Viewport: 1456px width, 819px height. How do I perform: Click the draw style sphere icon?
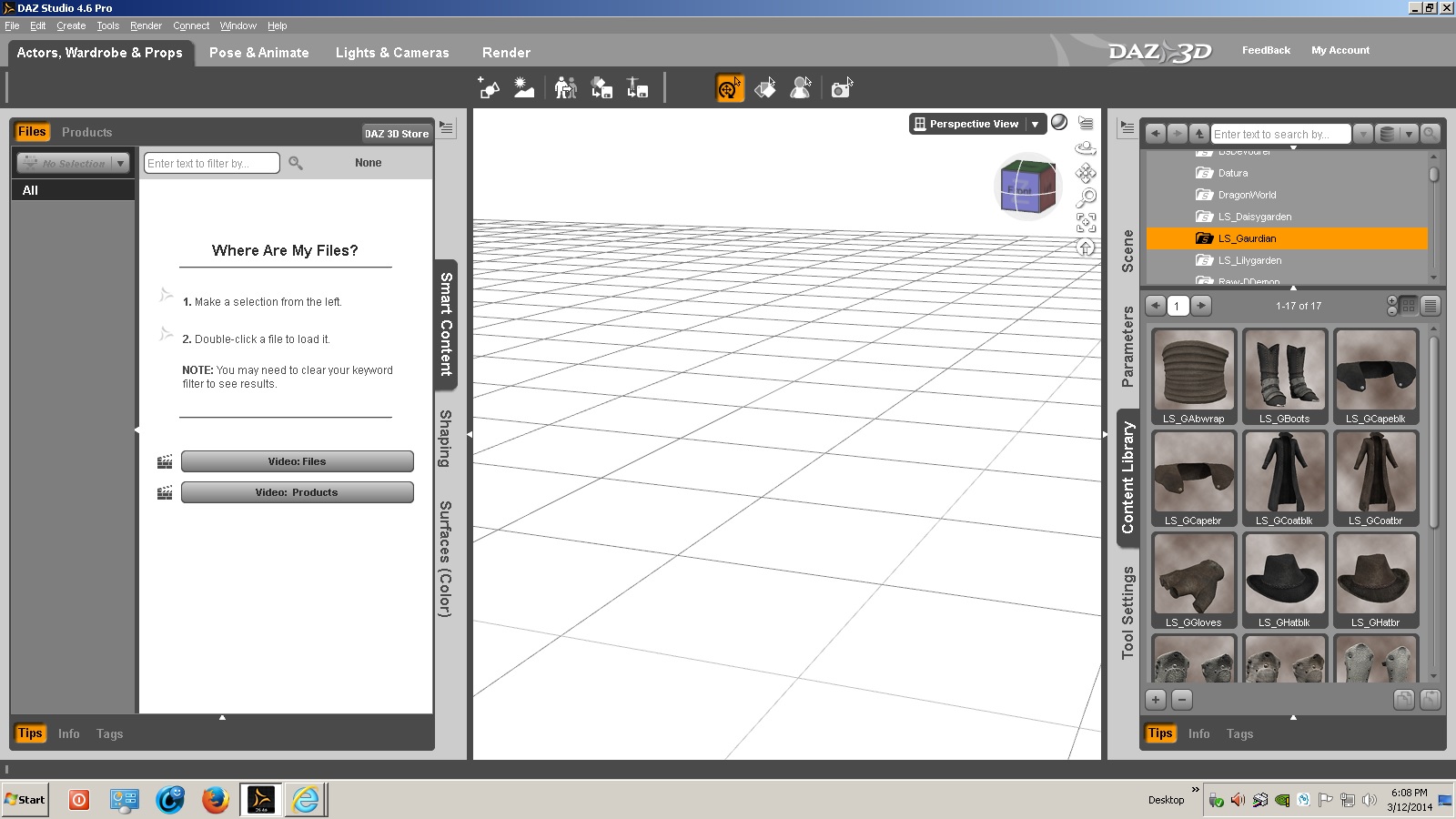1059,123
